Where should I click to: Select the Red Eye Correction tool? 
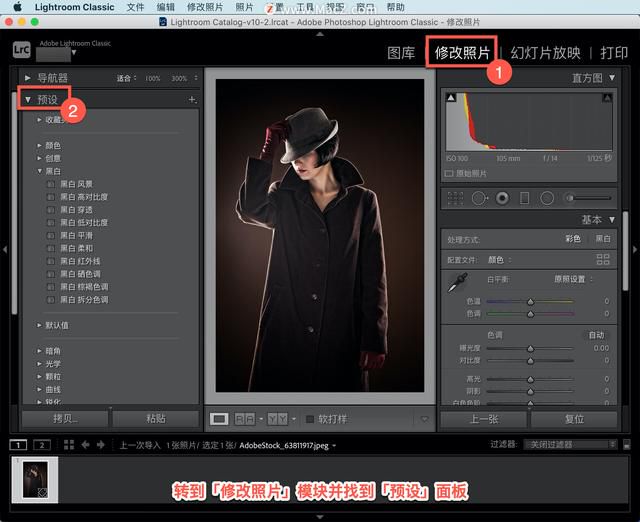pos(502,198)
